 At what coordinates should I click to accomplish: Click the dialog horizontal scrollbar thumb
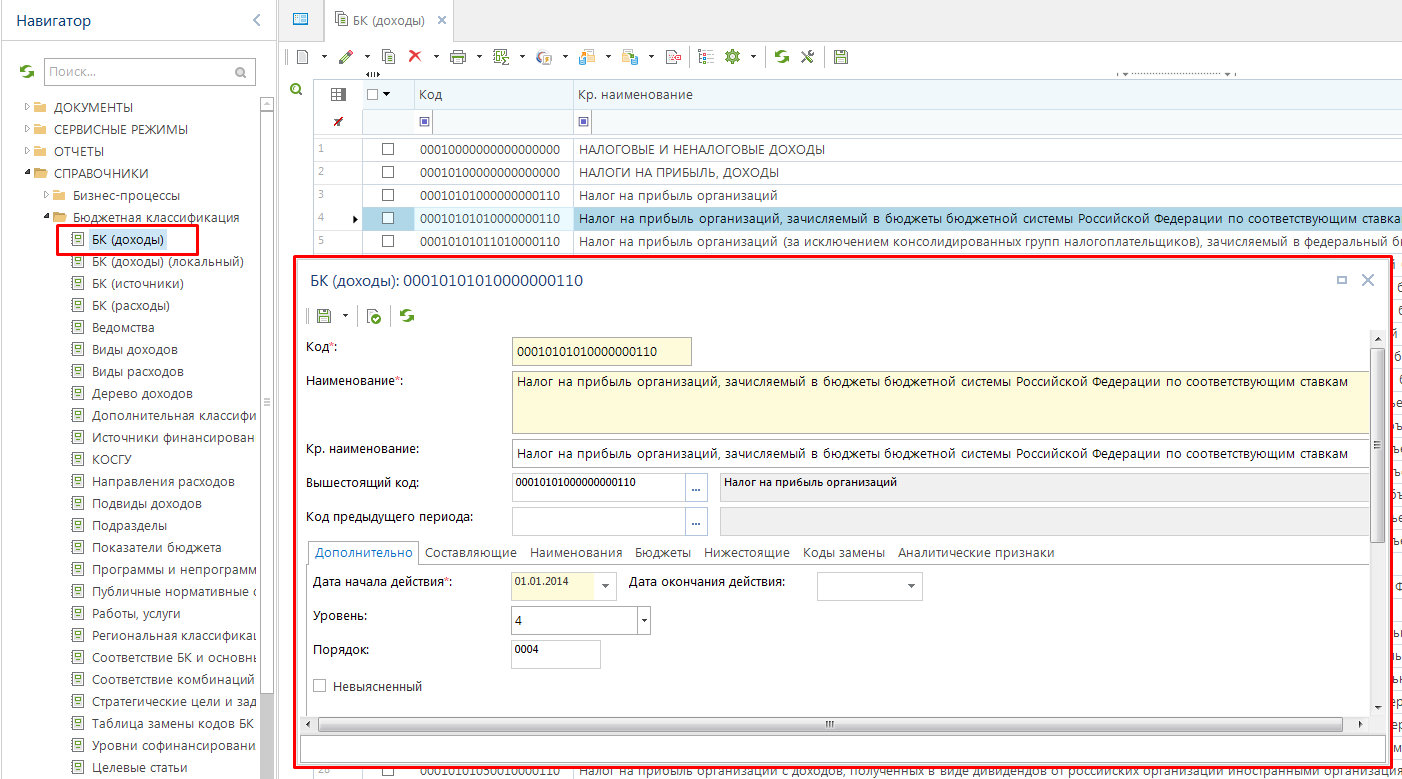830,724
